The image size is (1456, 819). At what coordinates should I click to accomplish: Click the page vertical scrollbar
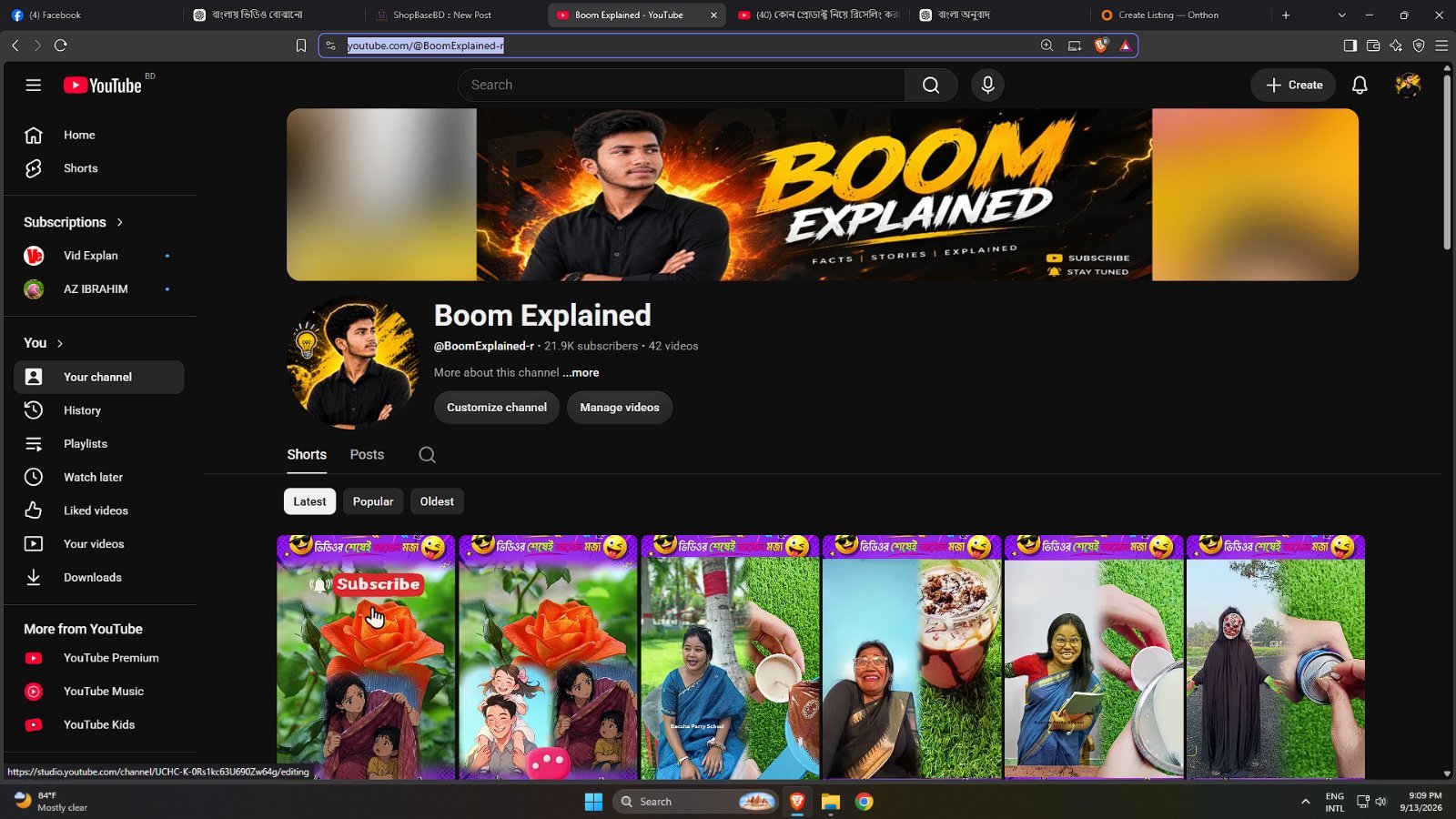[x=1447, y=162]
